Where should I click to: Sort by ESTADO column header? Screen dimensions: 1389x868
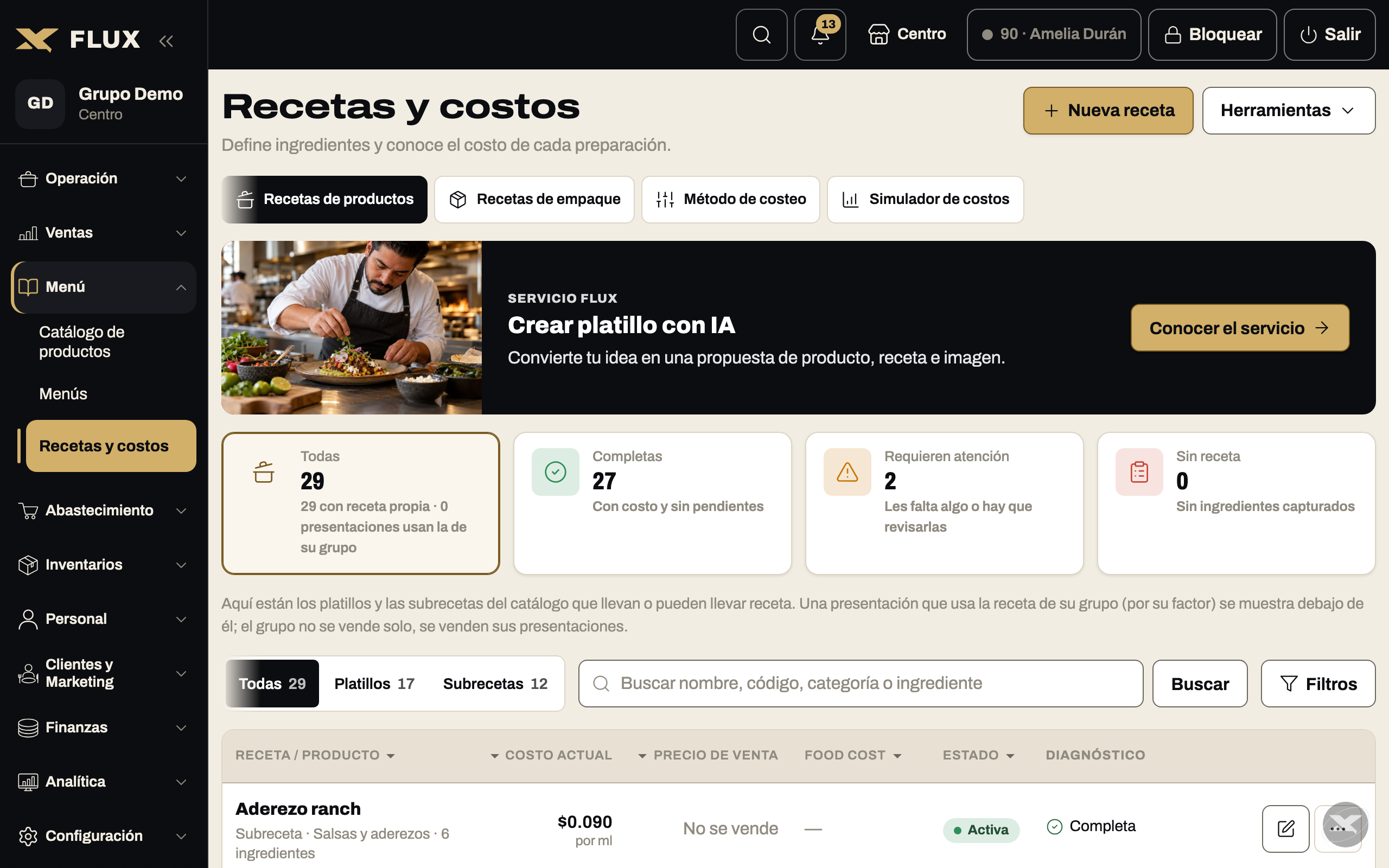pyautogui.click(x=979, y=756)
